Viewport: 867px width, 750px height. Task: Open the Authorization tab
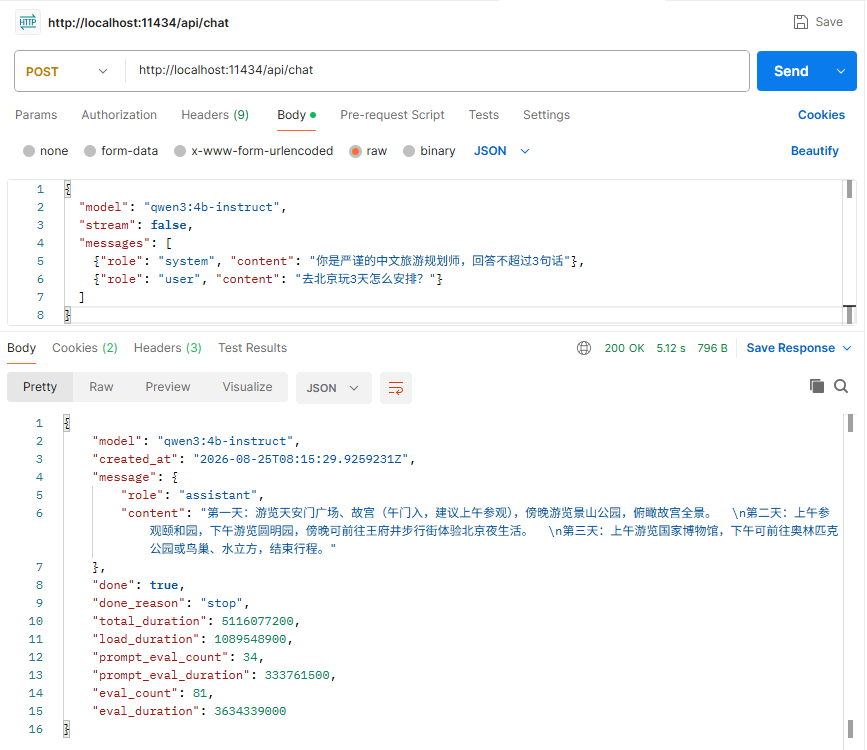[x=119, y=115]
